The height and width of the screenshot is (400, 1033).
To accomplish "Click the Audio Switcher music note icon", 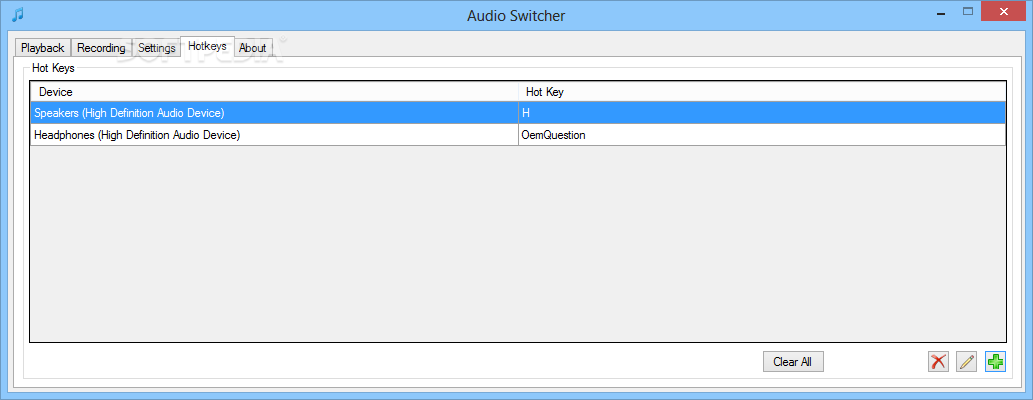I will point(18,14).
